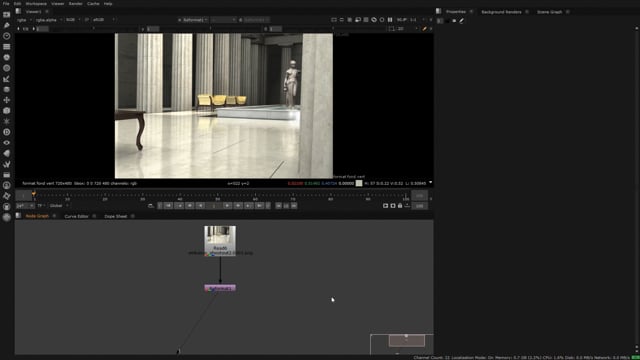Click the Viewer pane layout icon
Viewport: 640px width, 360px height.
coord(19,11)
